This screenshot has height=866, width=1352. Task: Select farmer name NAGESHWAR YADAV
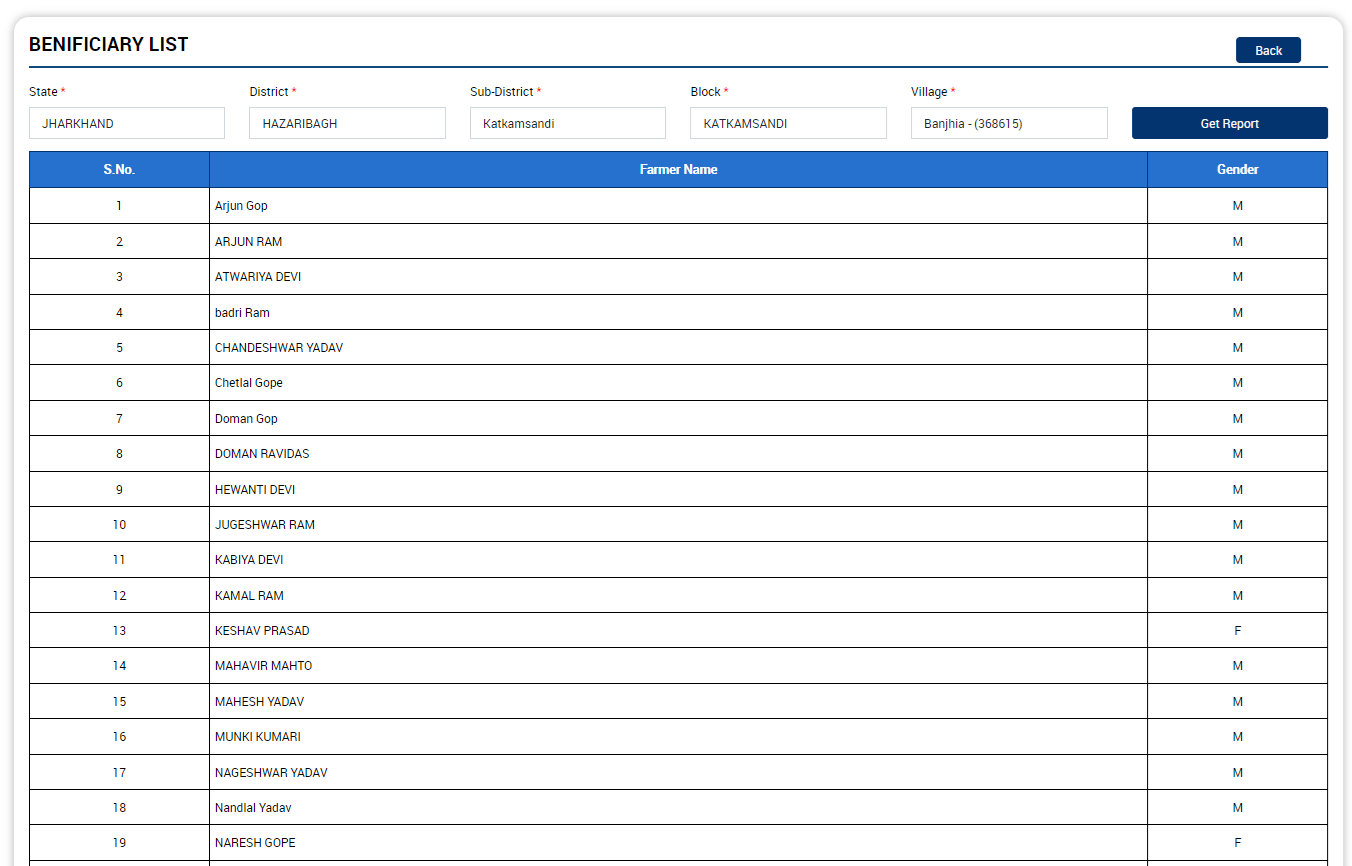coord(271,773)
